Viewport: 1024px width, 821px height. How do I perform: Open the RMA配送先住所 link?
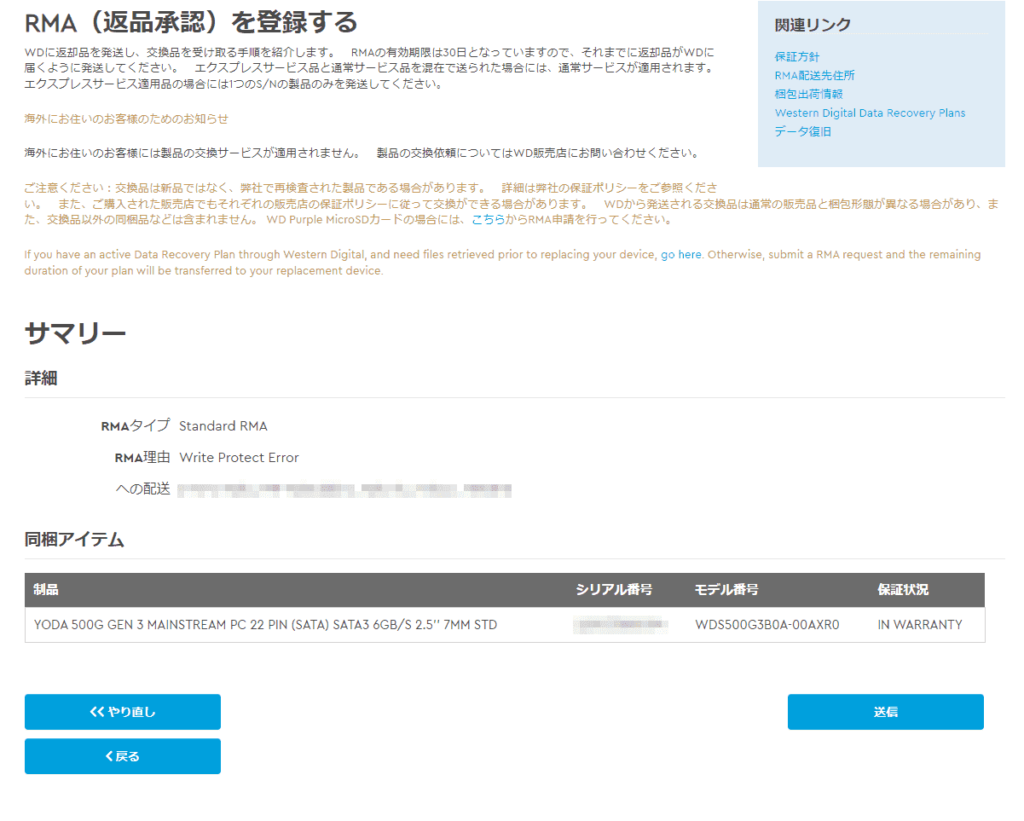click(x=814, y=75)
